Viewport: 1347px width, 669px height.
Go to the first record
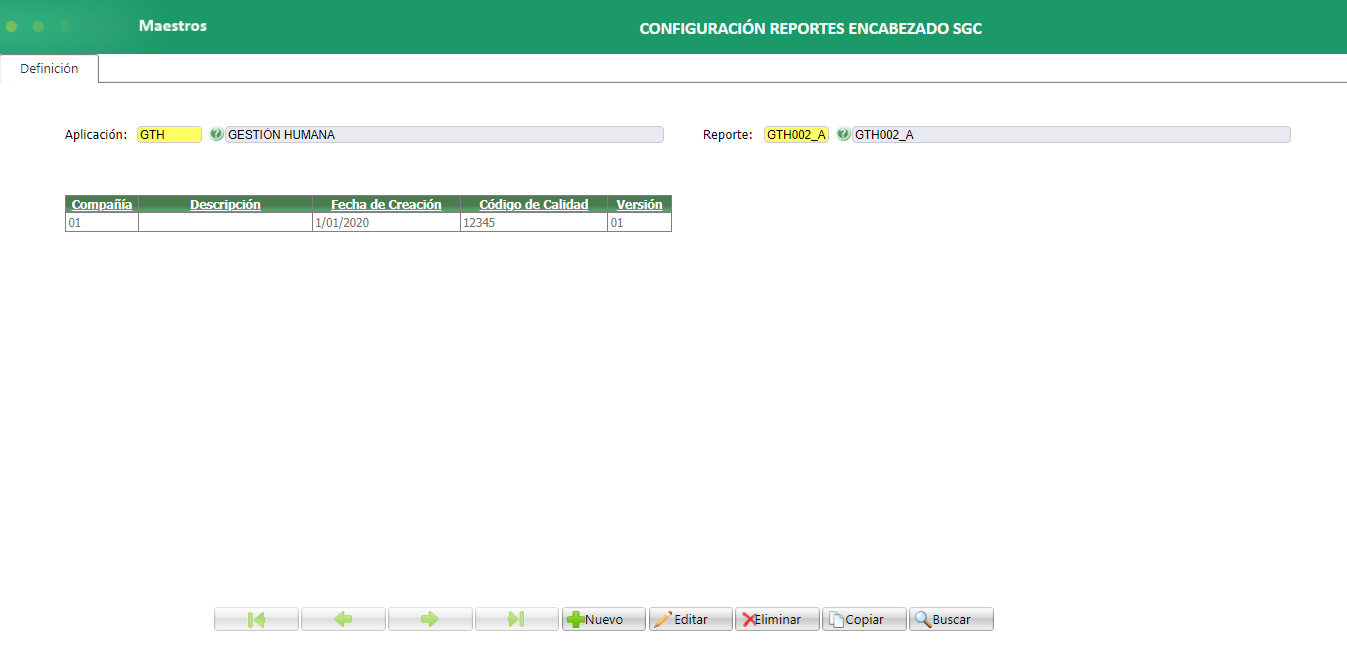(256, 619)
